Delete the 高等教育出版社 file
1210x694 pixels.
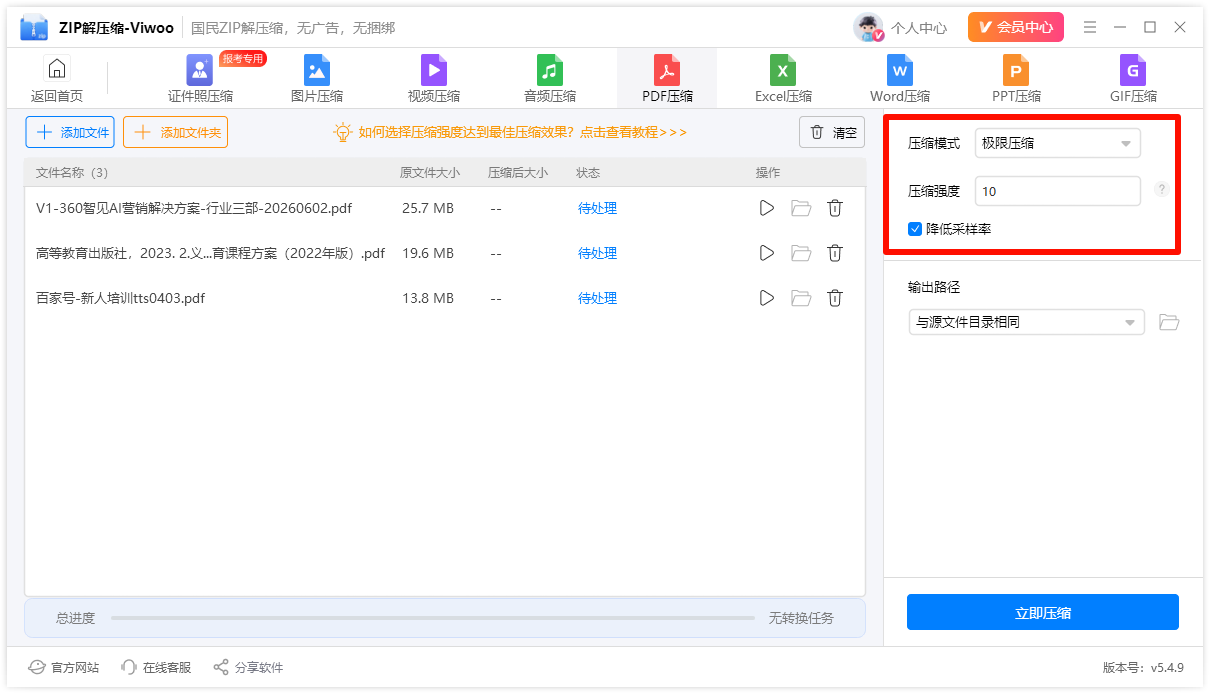(835, 253)
